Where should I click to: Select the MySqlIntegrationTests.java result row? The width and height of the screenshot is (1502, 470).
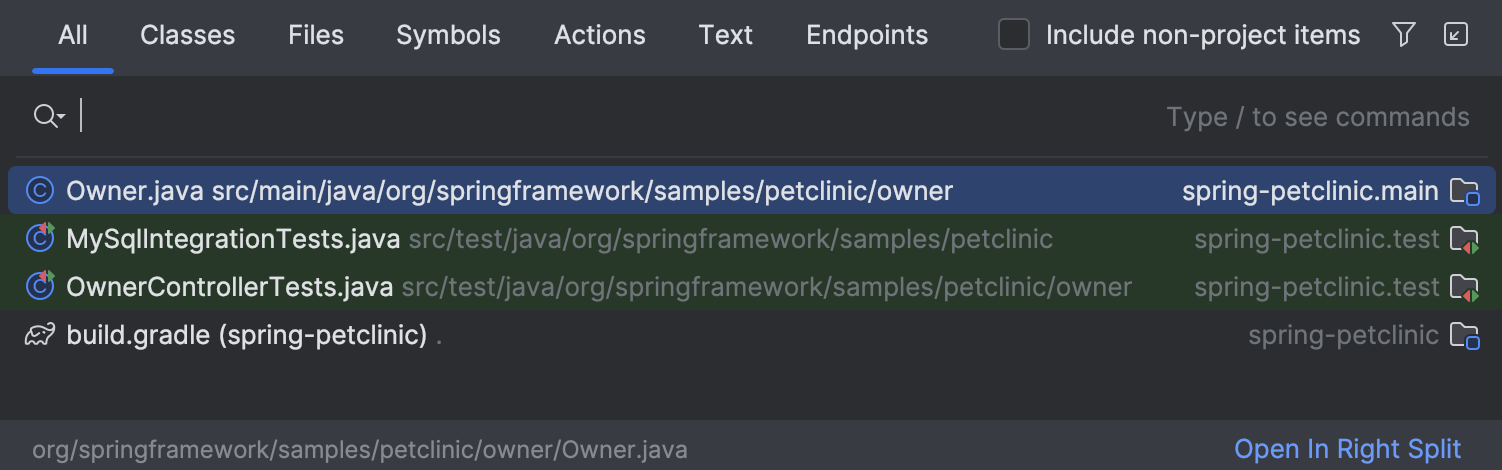751,239
